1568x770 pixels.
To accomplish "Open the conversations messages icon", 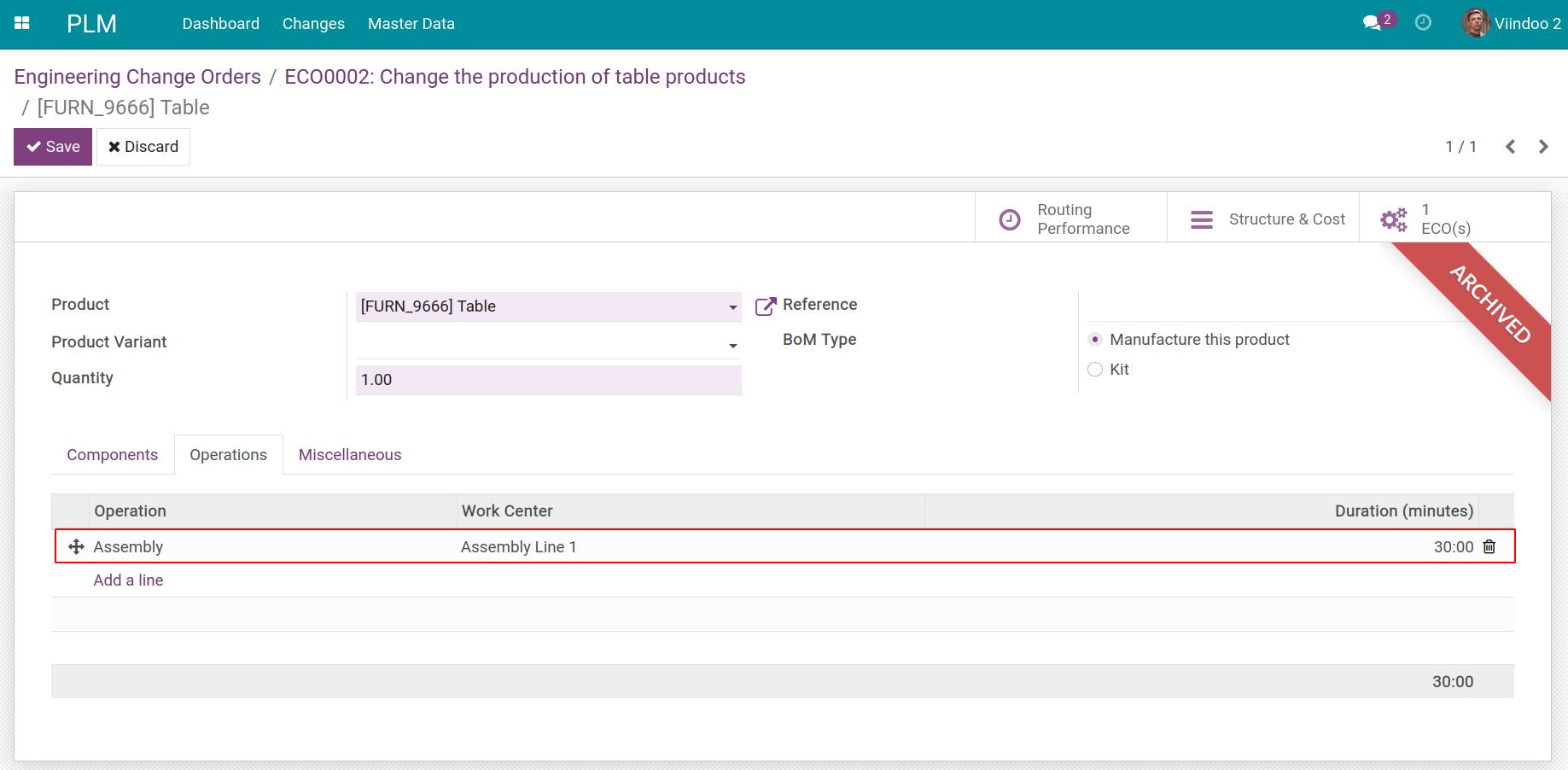I will 1373,22.
